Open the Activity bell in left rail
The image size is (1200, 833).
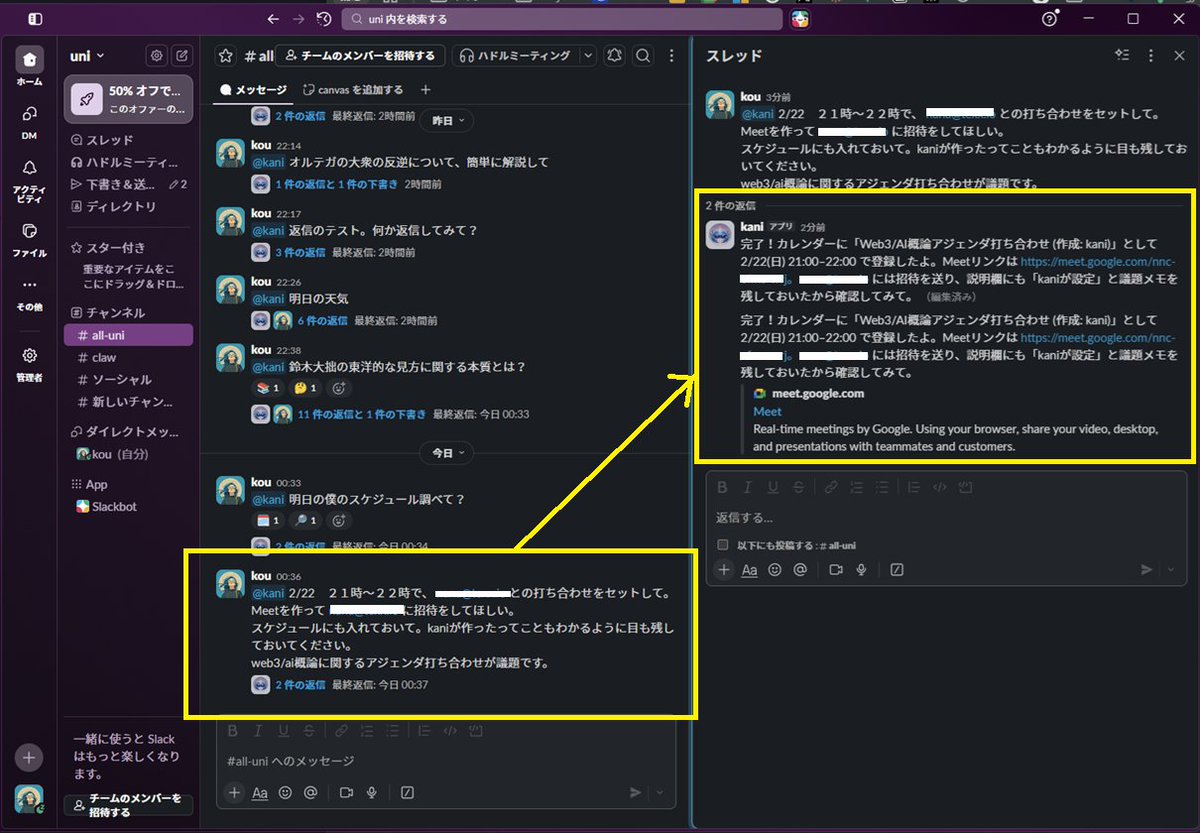(30, 180)
